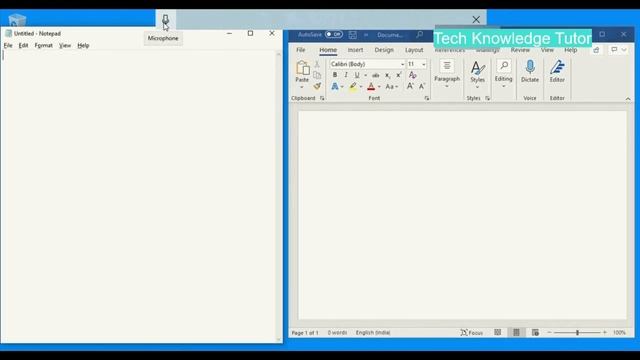640x360 pixels.
Task: Apply Subscript formatting in Word
Action: tap(387, 76)
